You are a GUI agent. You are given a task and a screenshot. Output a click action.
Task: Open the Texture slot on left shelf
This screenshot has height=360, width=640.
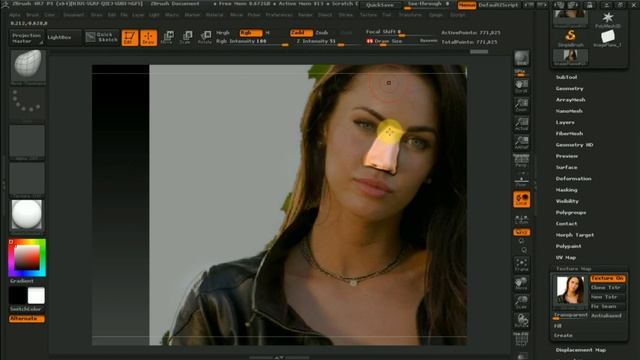point(27,180)
